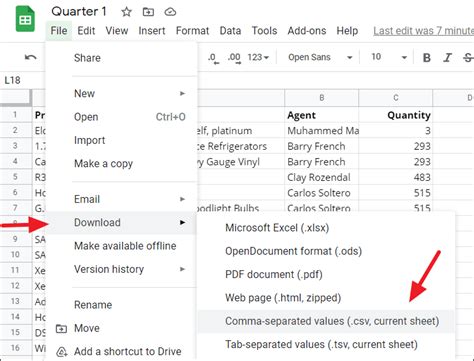Click the move-to-folder icon beside the title
Viewport: 474px width, 361px height.
click(x=148, y=12)
